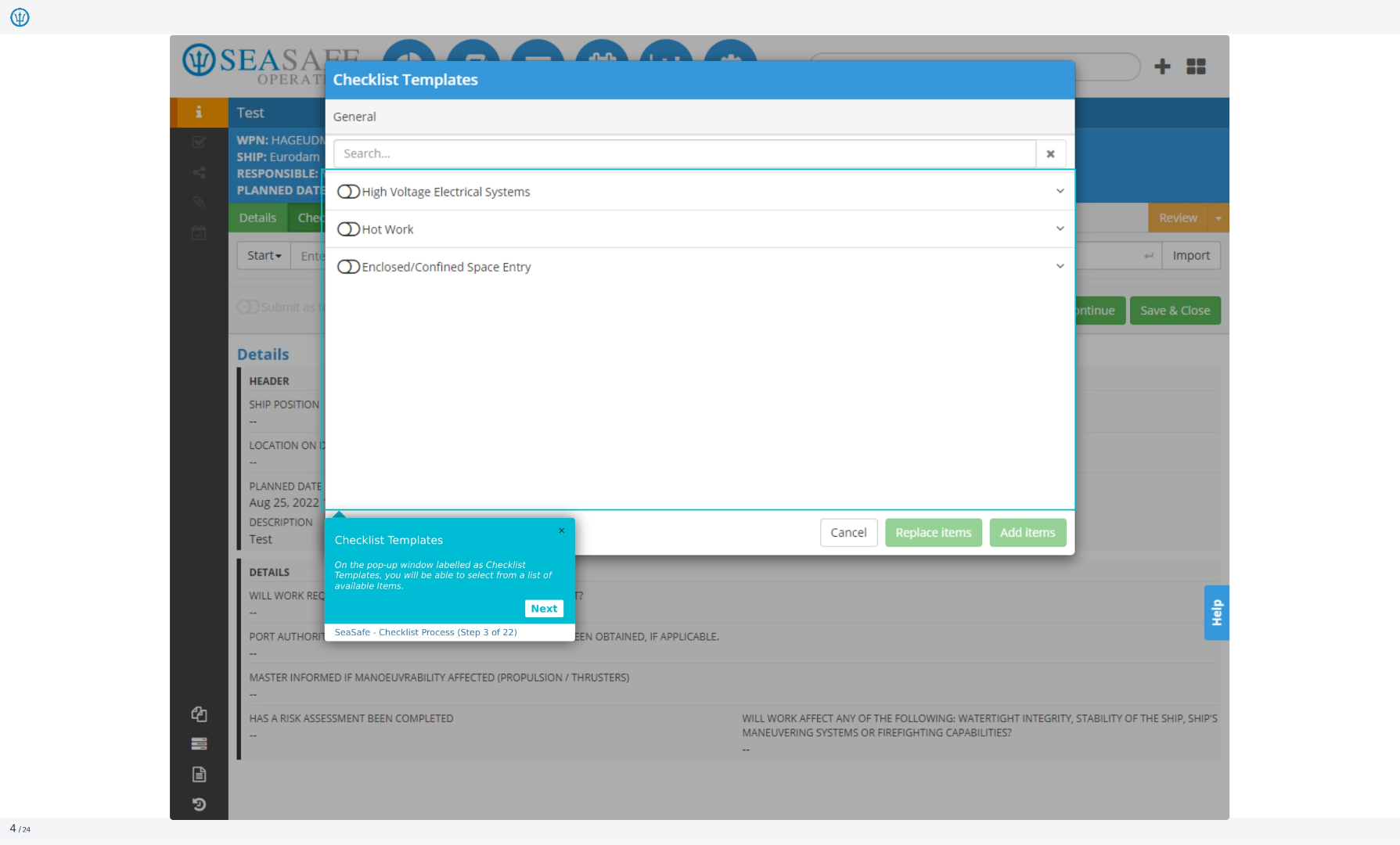1400x845 pixels.
Task: Expand the Hot Work chevron
Action: [1060, 228]
